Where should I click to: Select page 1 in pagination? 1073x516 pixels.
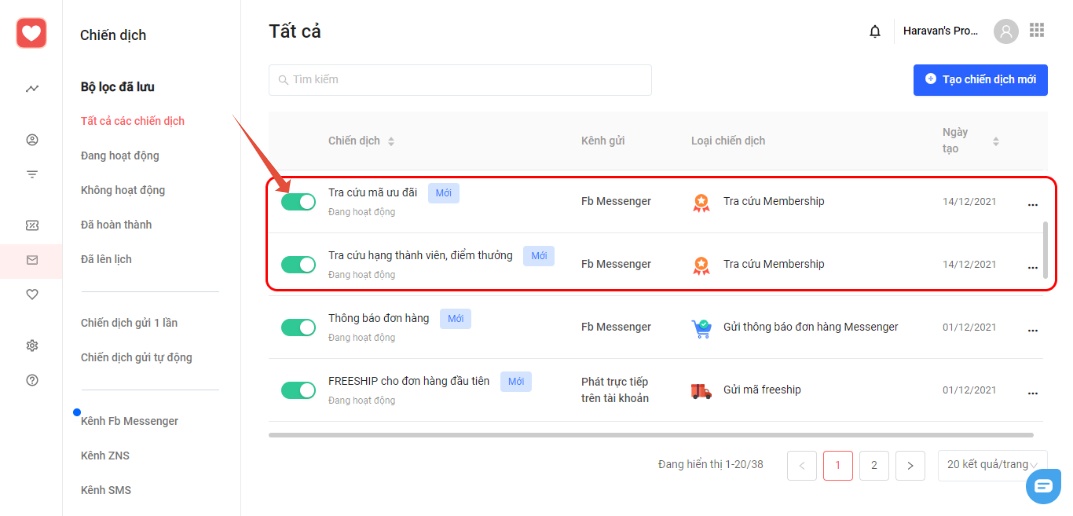[838, 465]
